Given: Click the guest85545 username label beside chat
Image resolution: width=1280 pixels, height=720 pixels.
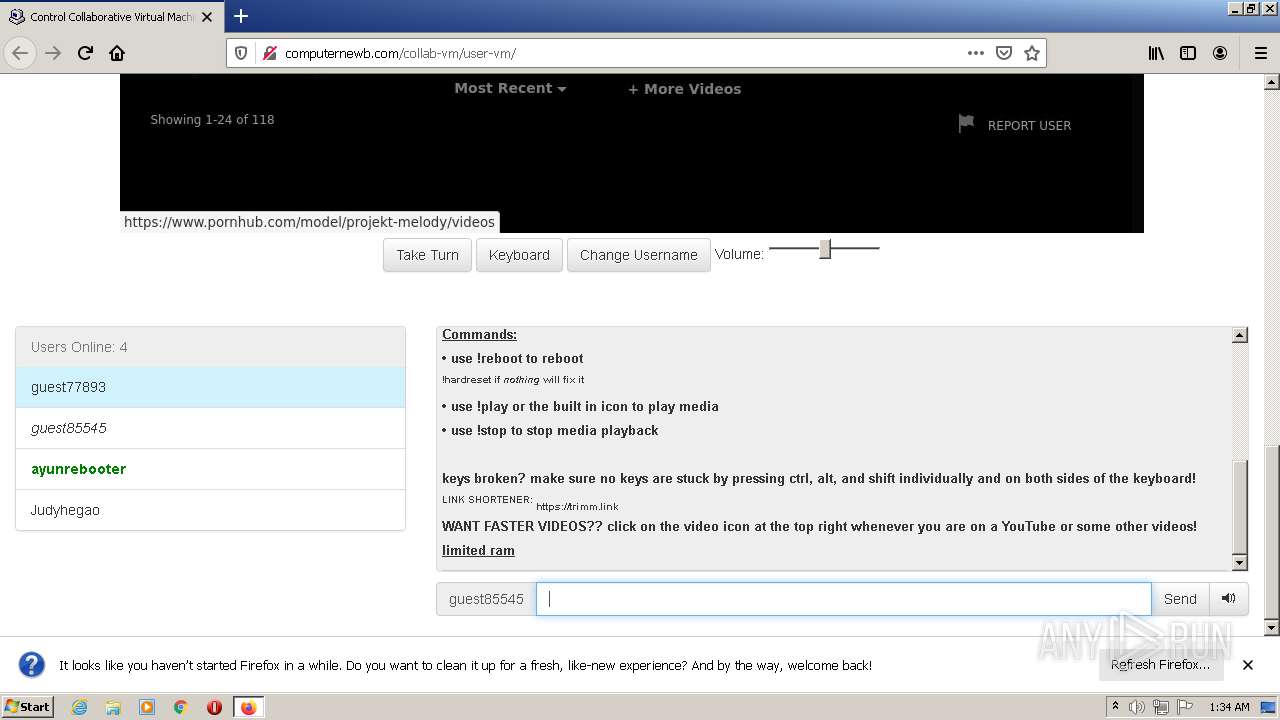Looking at the screenshot, I should click(486, 599).
